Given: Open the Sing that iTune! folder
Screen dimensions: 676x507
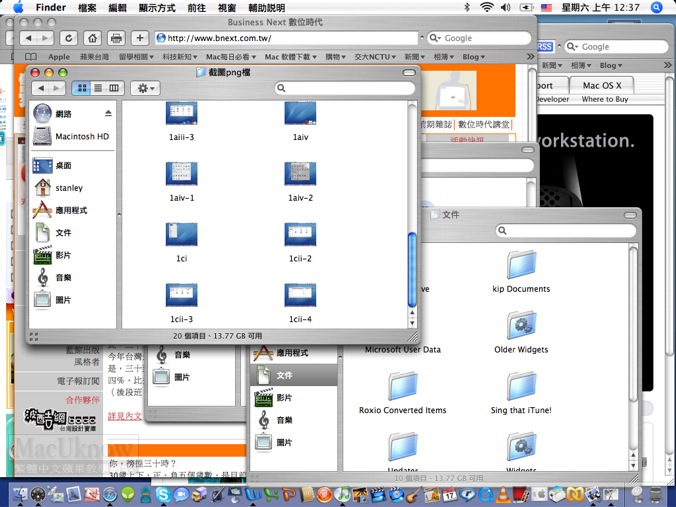Looking at the screenshot, I should [x=521, y=393].
